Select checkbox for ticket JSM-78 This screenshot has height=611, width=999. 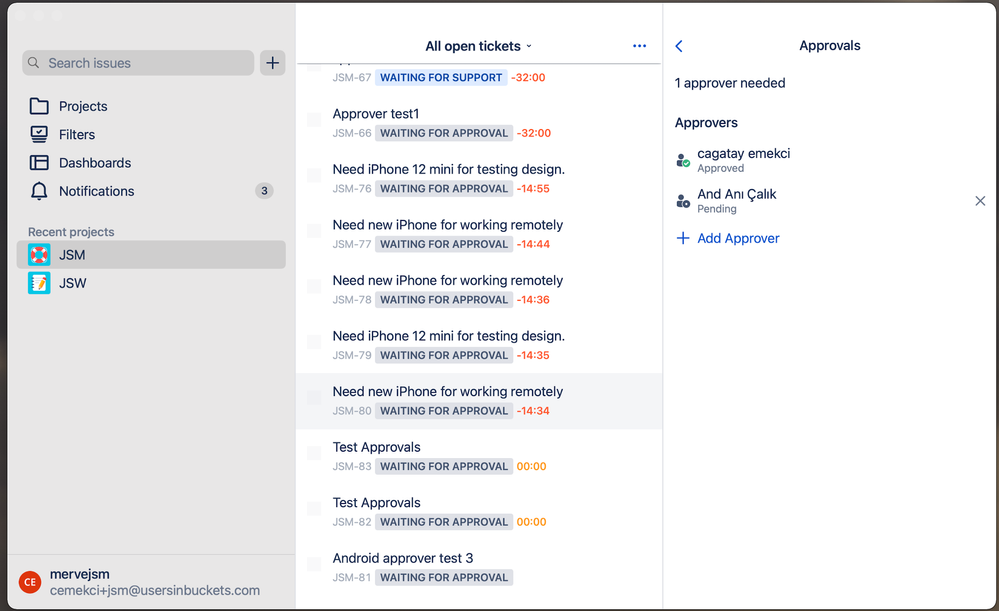[x=314, y=286]
